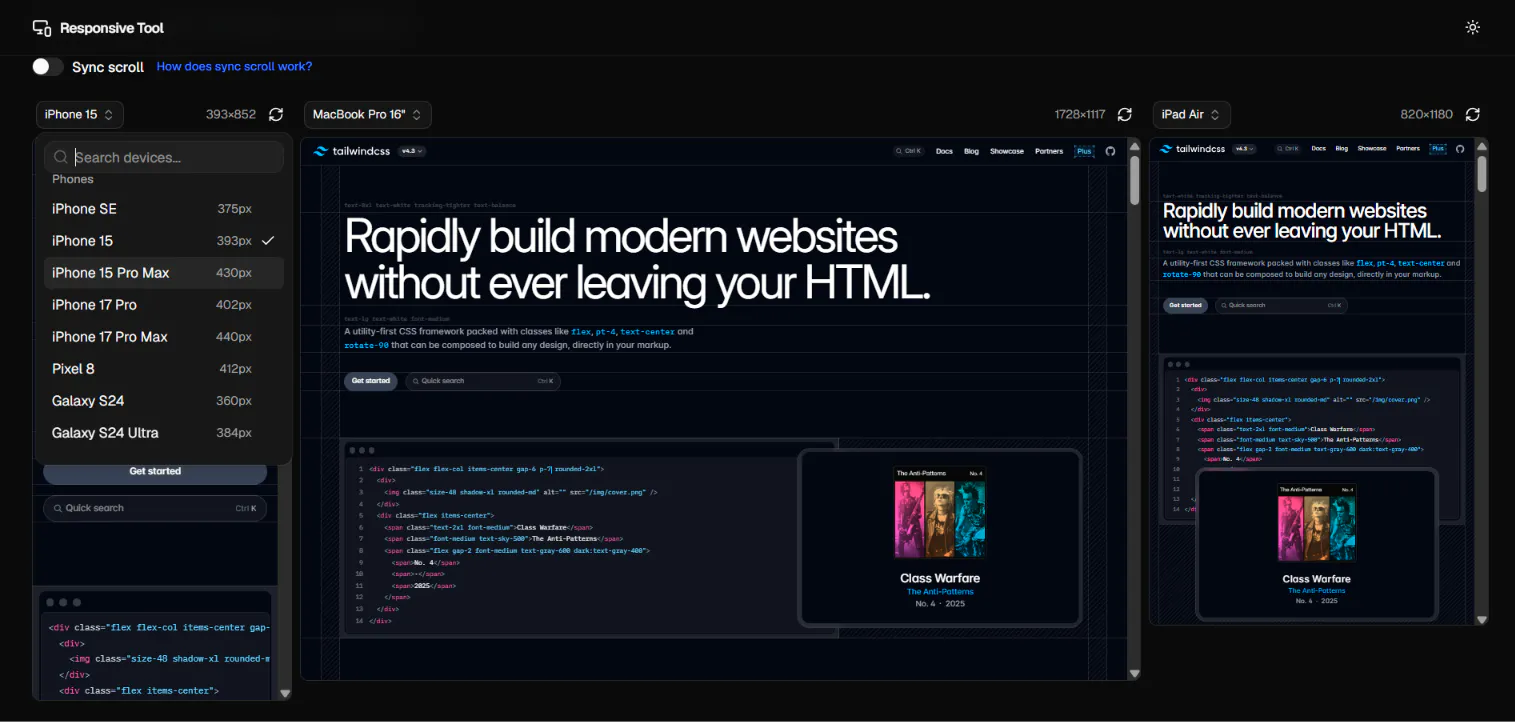
Task: Click Get started in the MacBook preview
Action: click(371, 381)
